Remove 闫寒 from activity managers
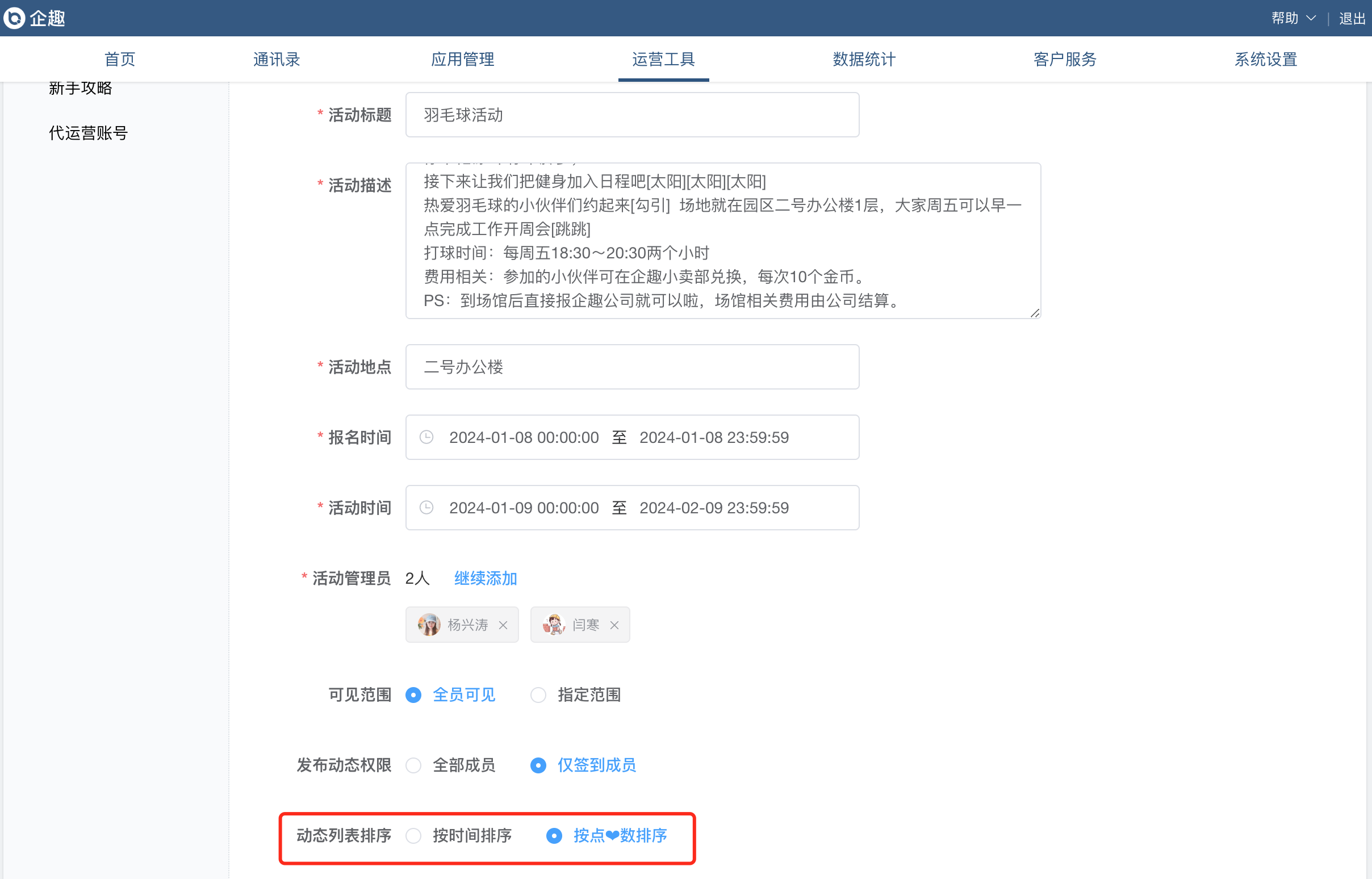This screenshot has width=1372, height=879. pyautogui.click(x=614, y=625)
